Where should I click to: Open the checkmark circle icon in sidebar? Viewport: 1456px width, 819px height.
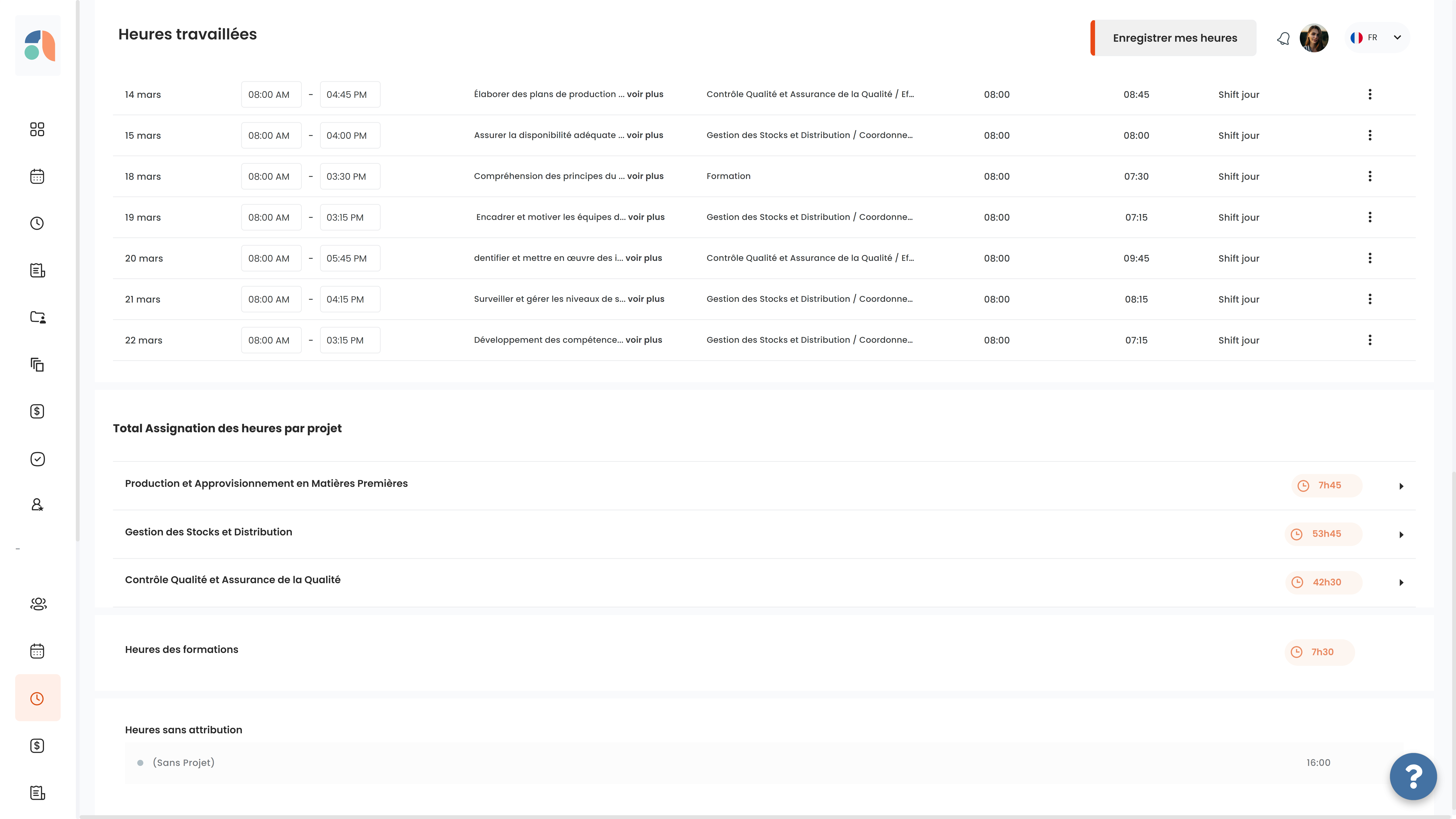[37, 459]
